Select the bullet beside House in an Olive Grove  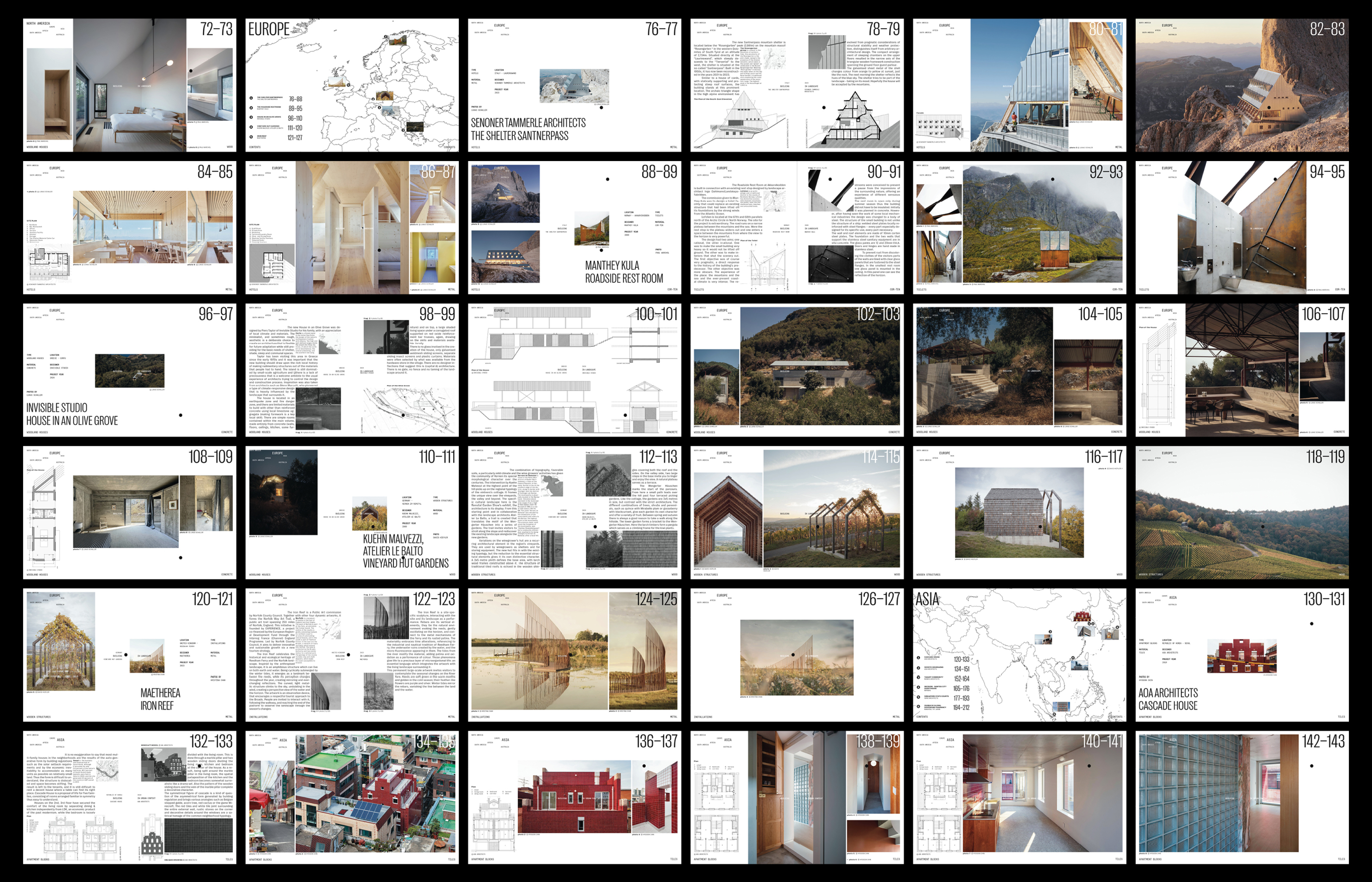251,117
